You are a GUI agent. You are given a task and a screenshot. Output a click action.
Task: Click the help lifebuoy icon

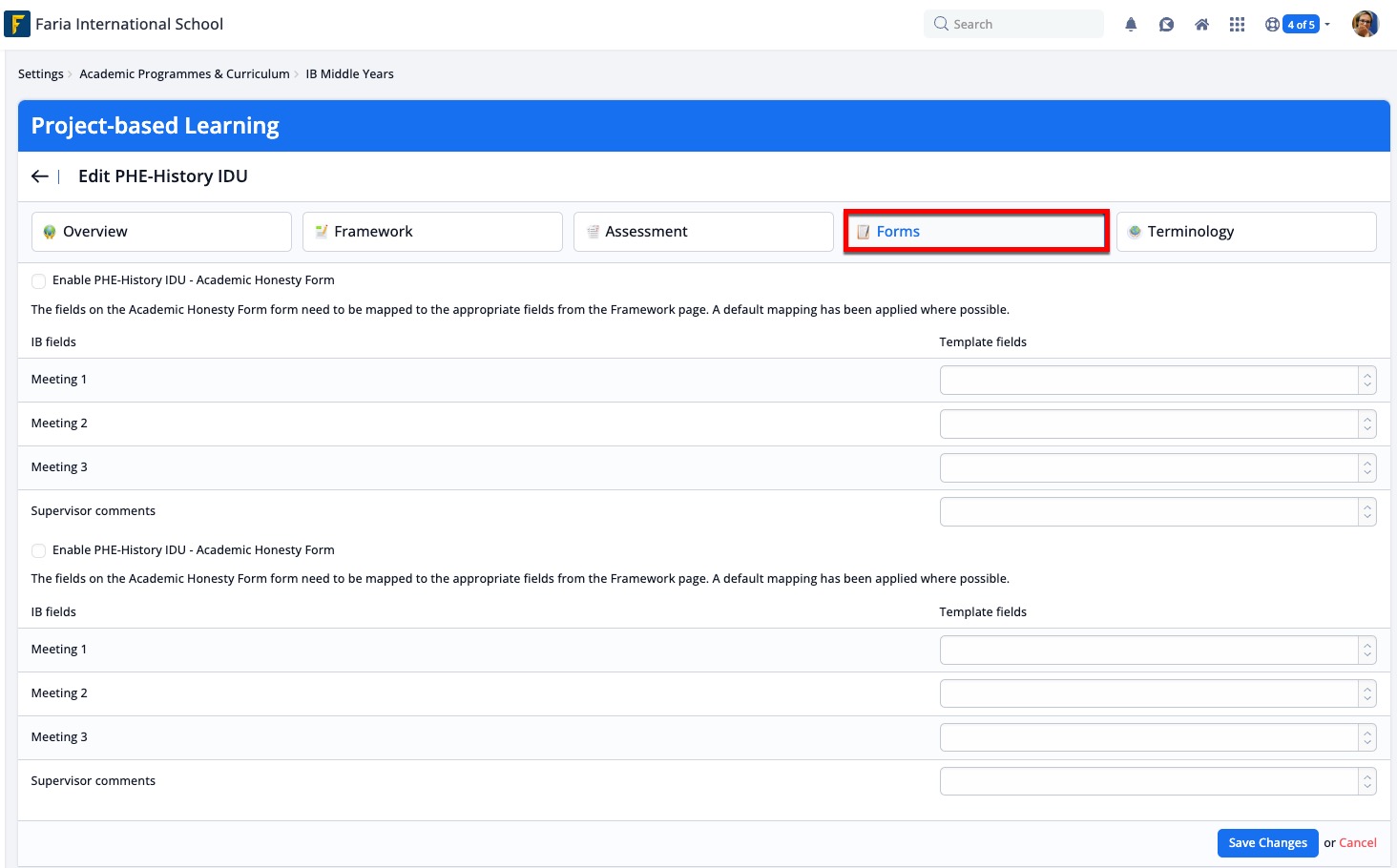[1272, 25]
